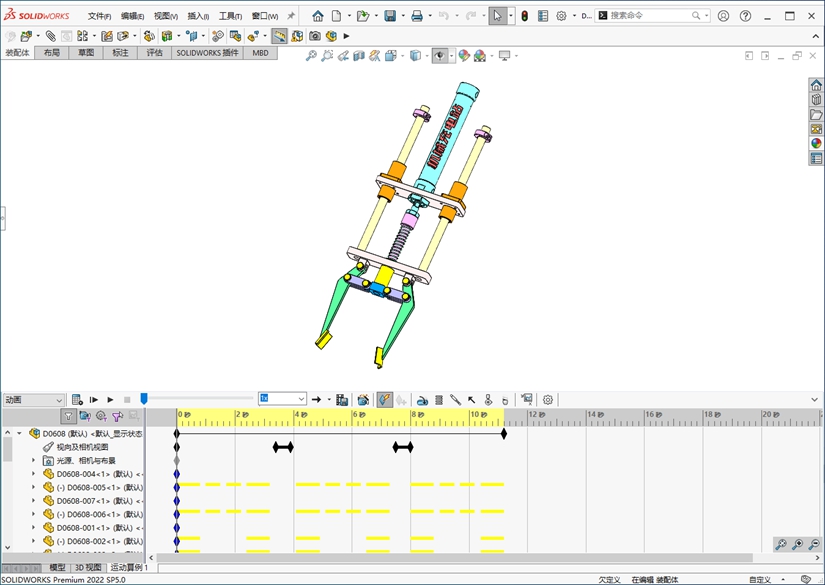Open the 工具 (Tools) menu
The height and width of the screenshot is (585, 825).
pos(230,16)
